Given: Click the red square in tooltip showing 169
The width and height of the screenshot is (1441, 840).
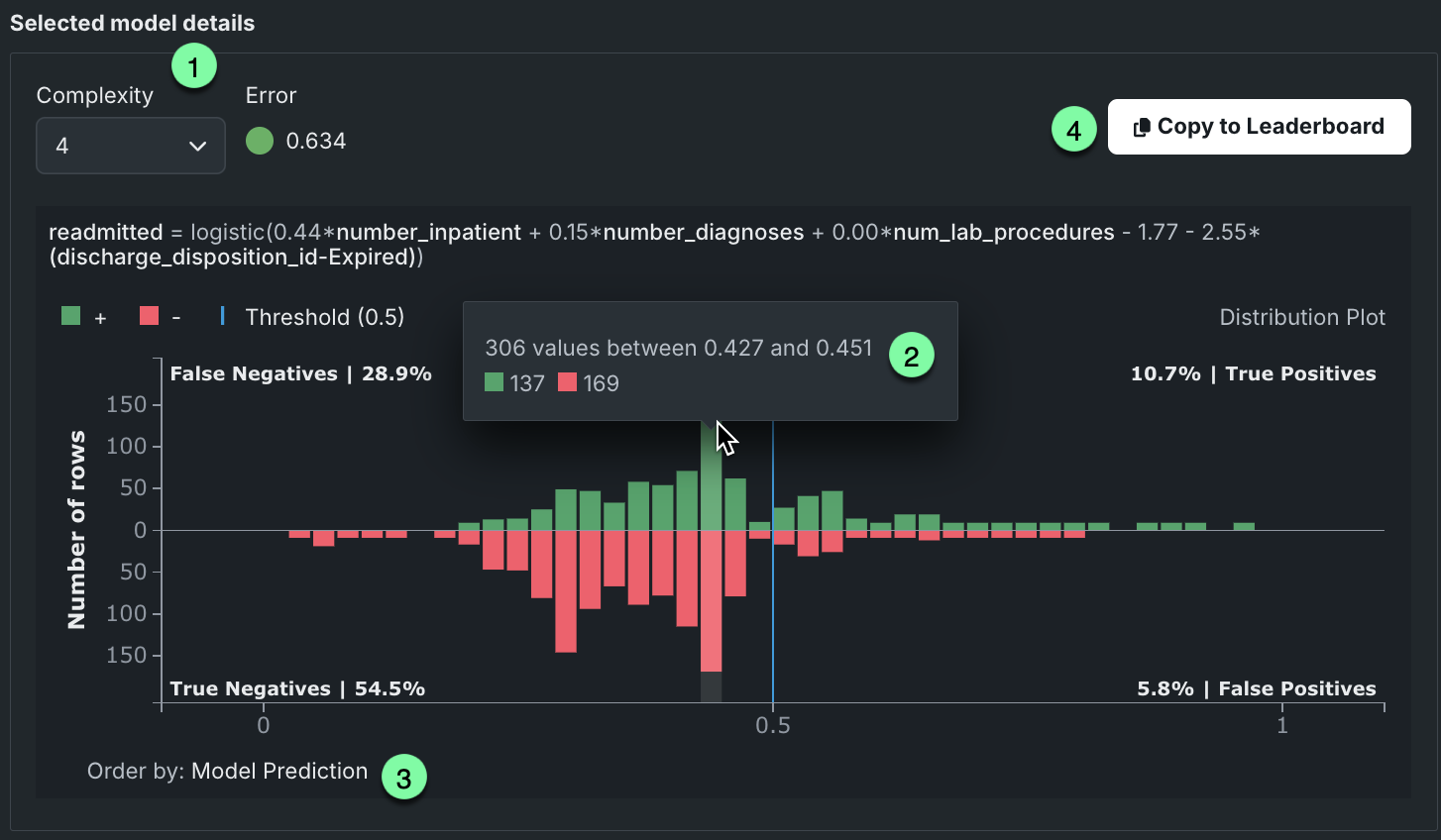Looking at the screenshot, I should (567, 382).
